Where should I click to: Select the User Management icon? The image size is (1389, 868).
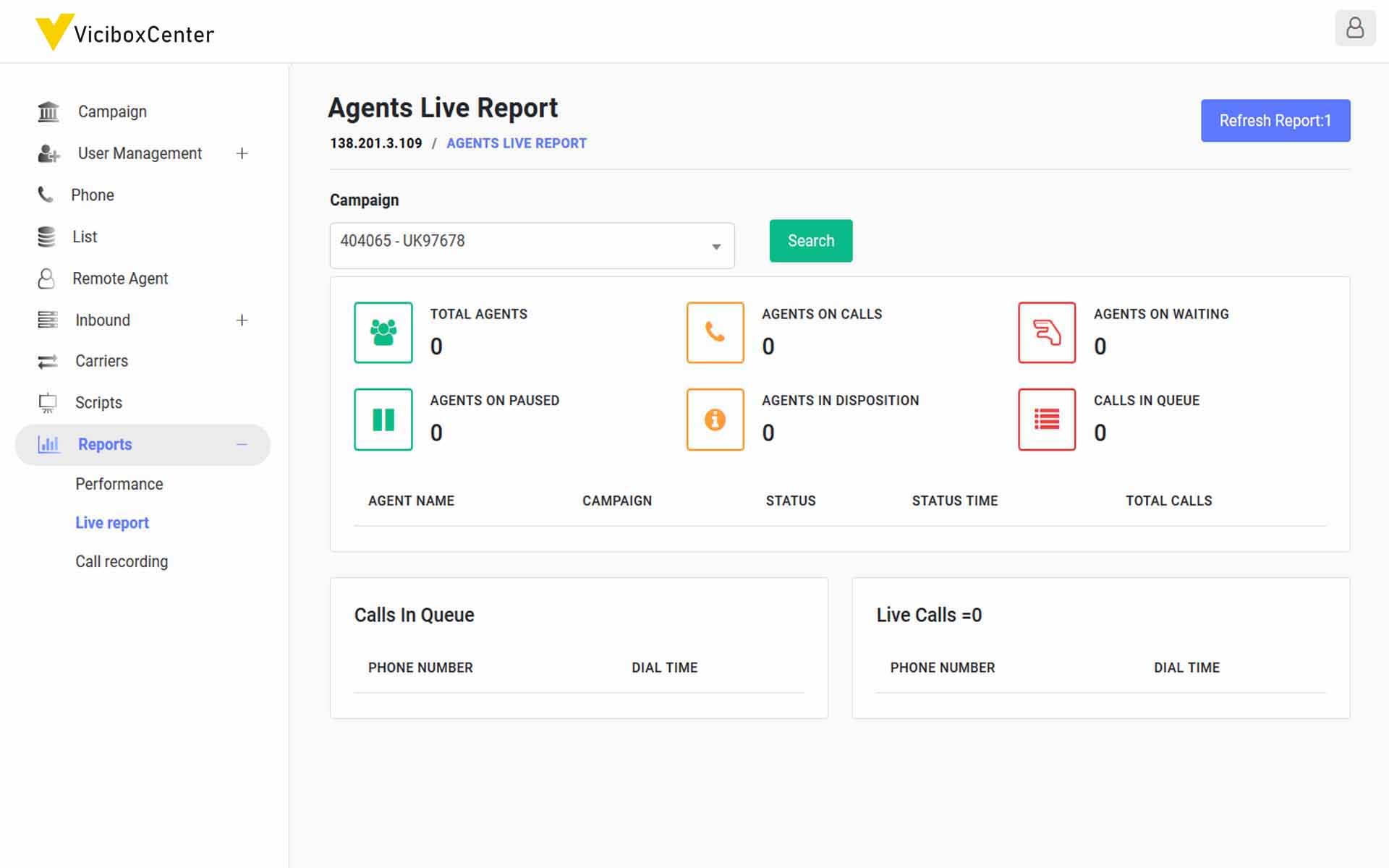[48, 153]
